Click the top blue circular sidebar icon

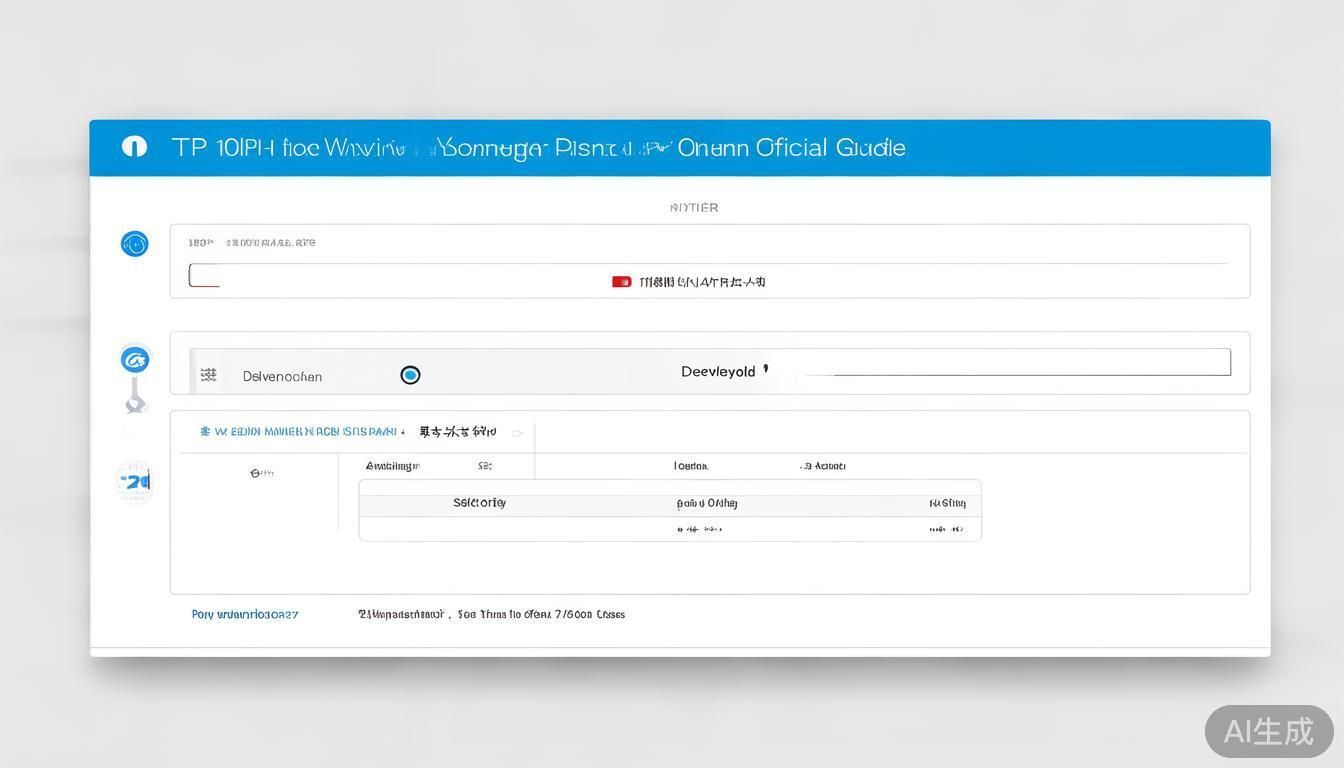[x=135, y=244]
